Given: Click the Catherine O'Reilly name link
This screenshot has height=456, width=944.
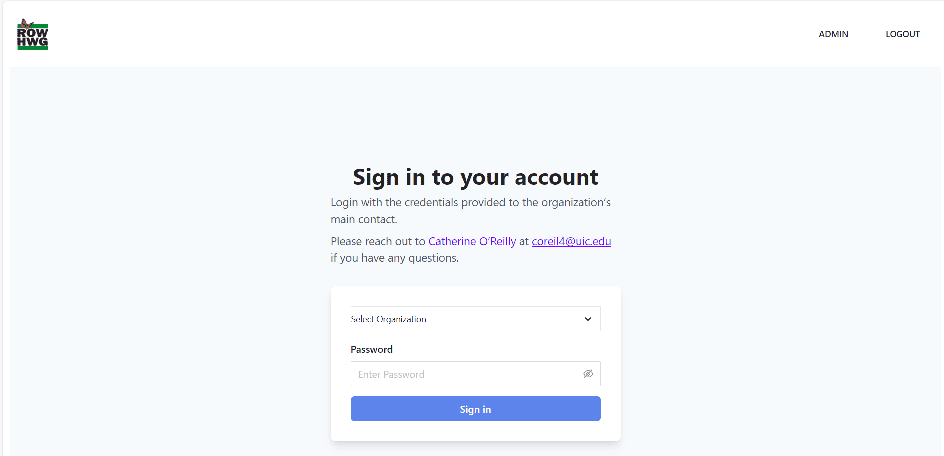Looking at the screenshot, I should pos(472,242).
